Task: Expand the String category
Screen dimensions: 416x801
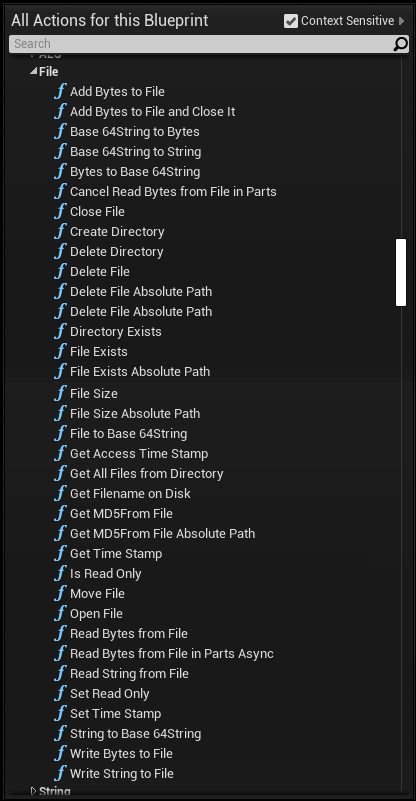Action: (x=34, y=791)
